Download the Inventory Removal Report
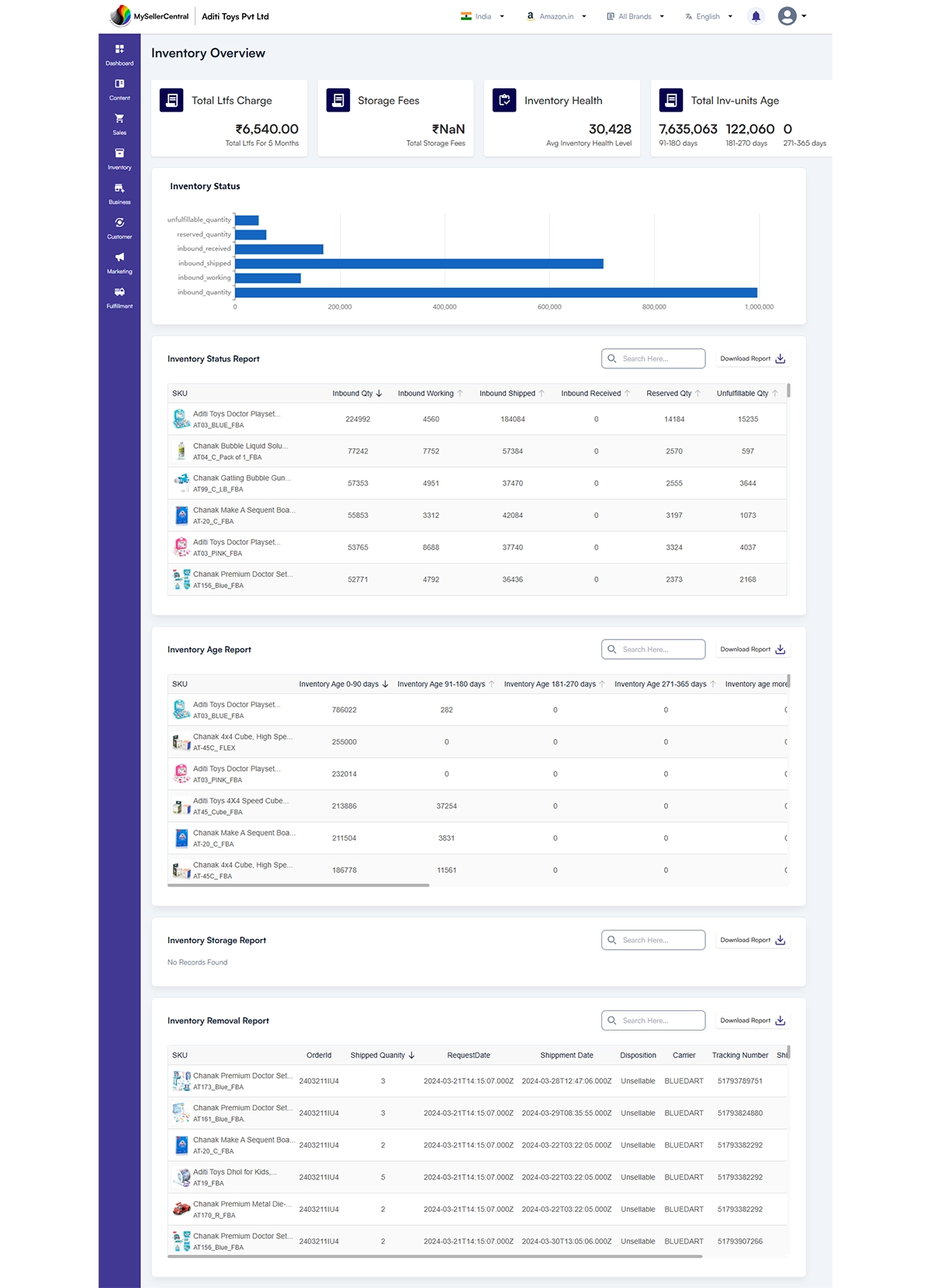This screenshot has height=1288, width=931. (752, 1020)
